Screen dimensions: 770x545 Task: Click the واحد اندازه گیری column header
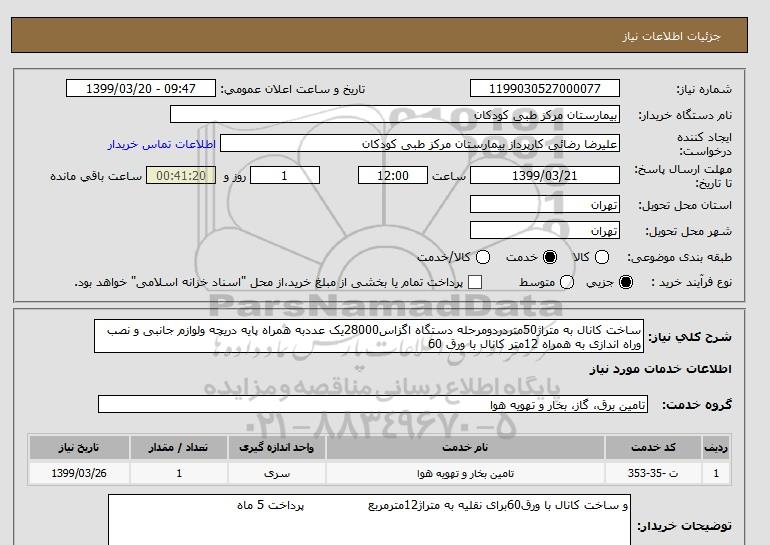[x=276, y=447]
